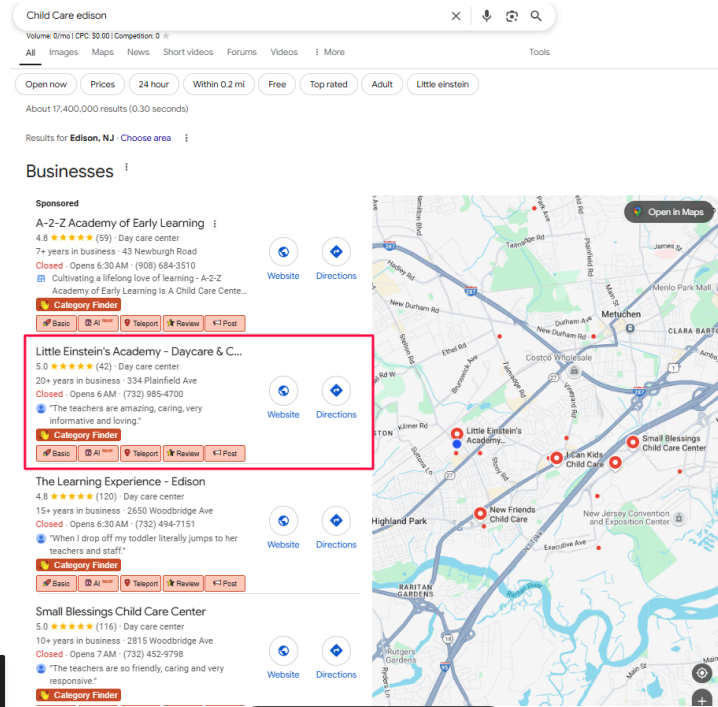Screen dimensions: 718x707
Task: Click Category Finder under The Learning Experience
Action: pos(78,565)
